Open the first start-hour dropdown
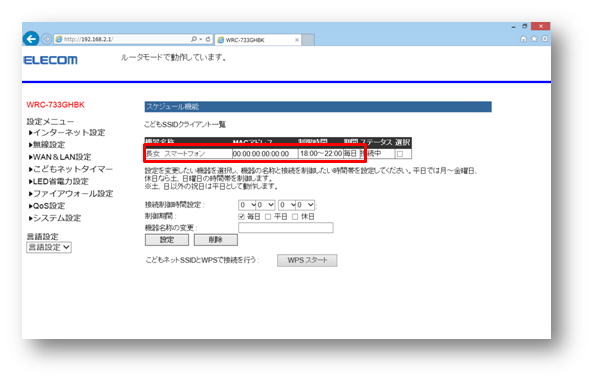Viewport: 593px width, 381px height. (247, 205)
